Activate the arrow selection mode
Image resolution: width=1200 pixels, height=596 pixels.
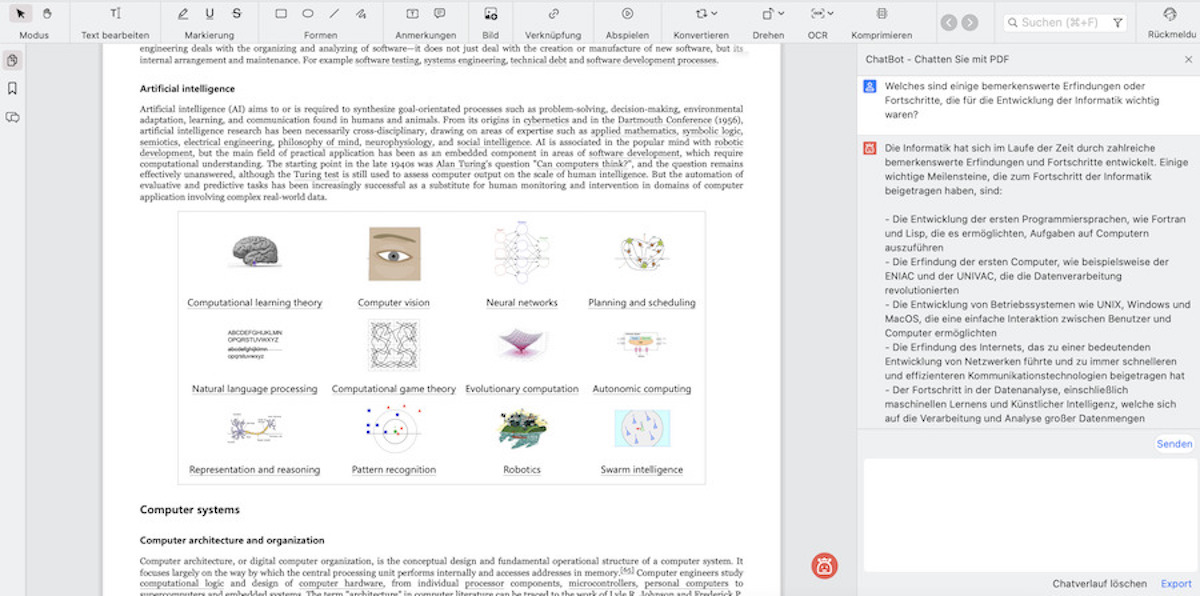click(21, 14)
